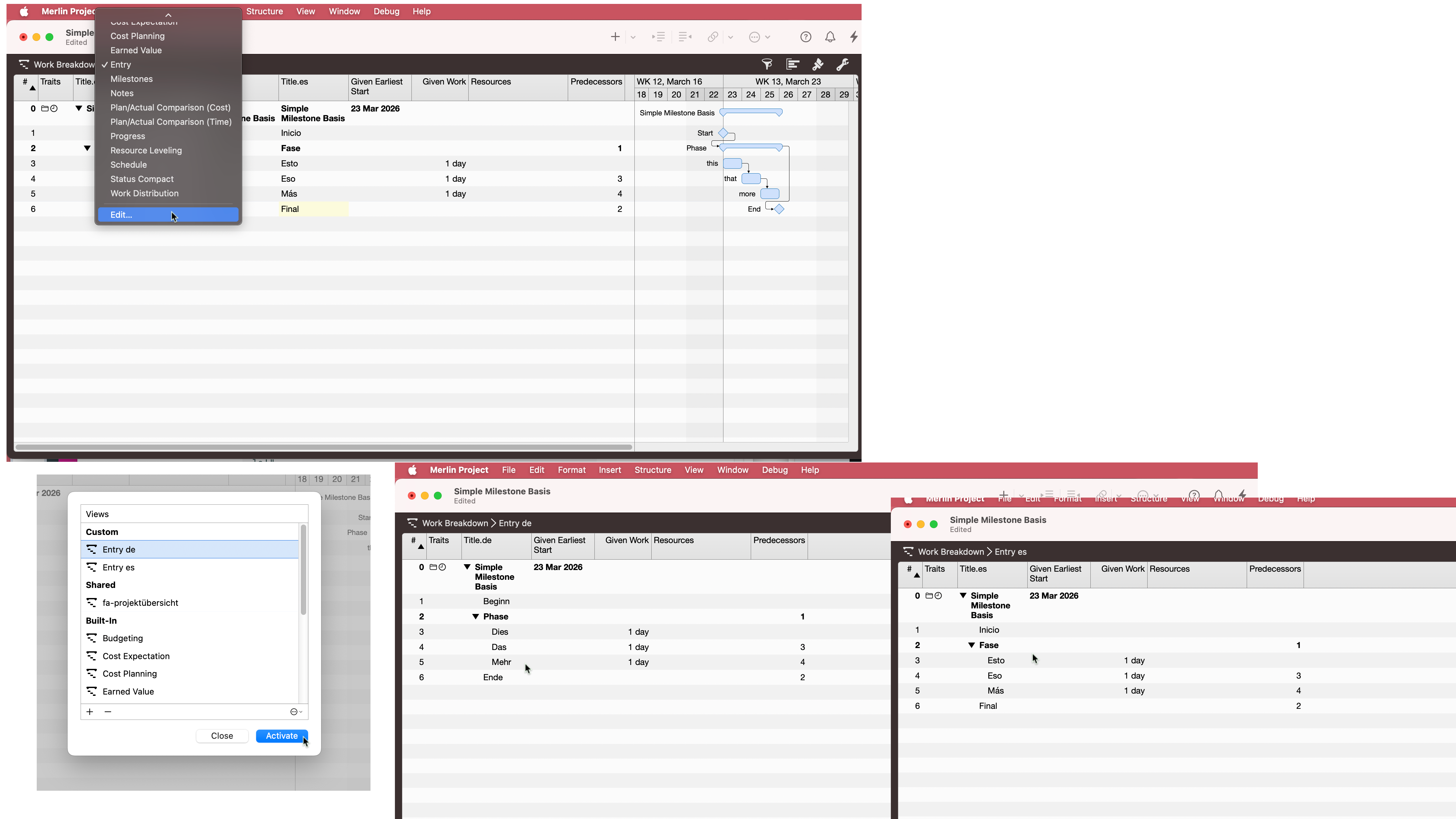This screenshot has height=819, width=1456.
Task: Collapse the row 2 Fase triangle in top window
Action: [87, 148]
